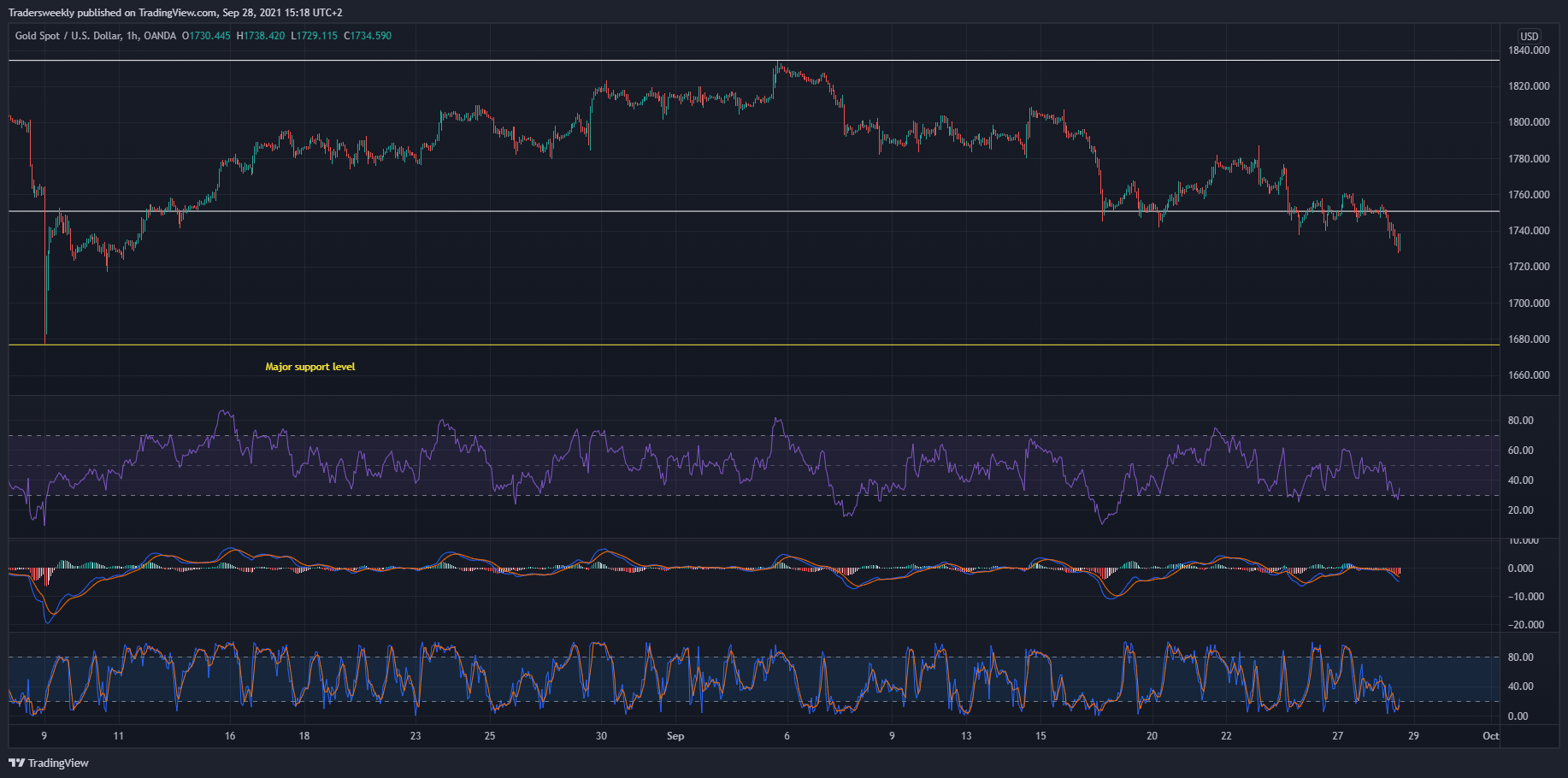
Task: Click the -10.000 MACD scale label
Action: 1526,597
